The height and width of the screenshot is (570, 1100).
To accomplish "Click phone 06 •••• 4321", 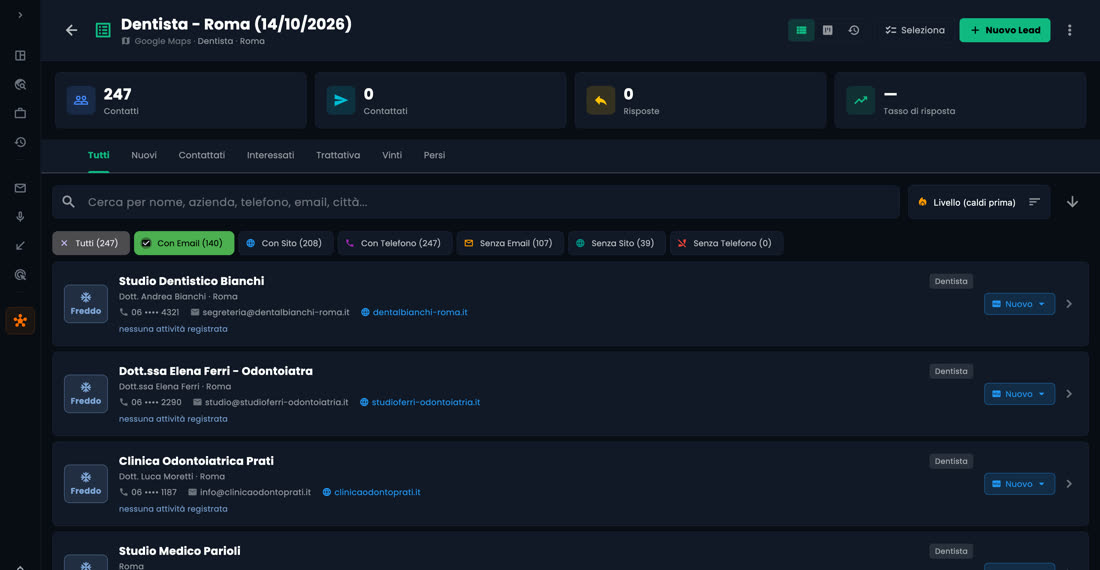I will click(x=155, y=312).
